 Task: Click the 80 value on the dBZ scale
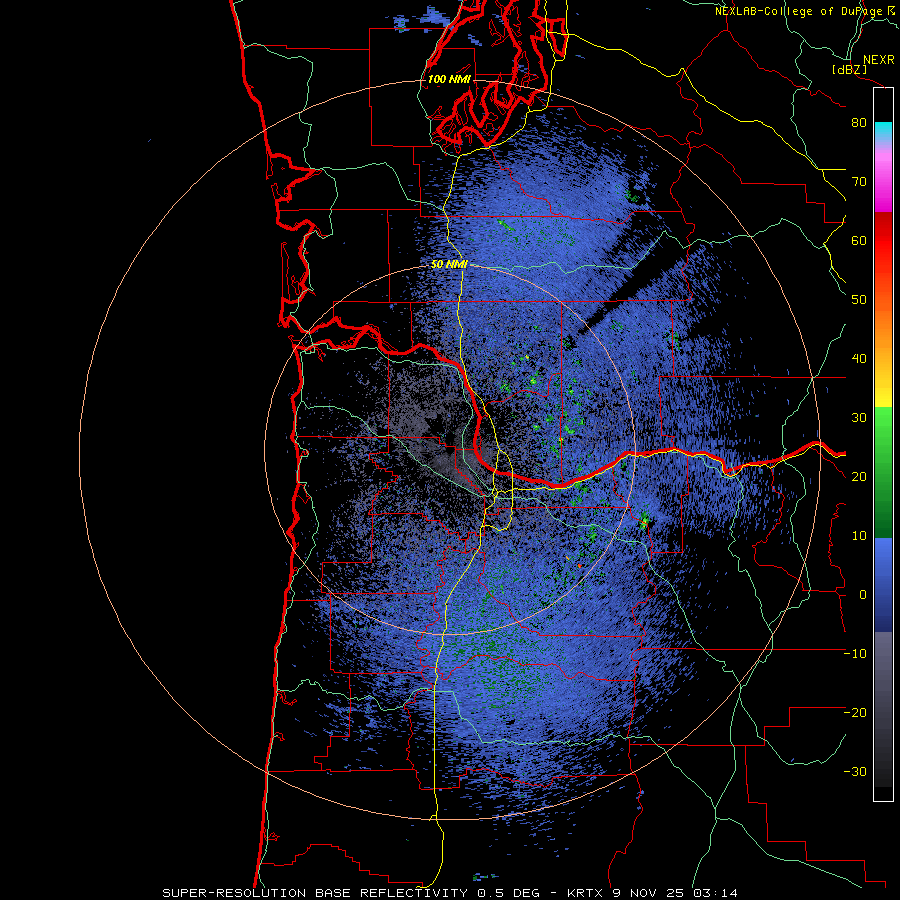(x=859, y=123)
